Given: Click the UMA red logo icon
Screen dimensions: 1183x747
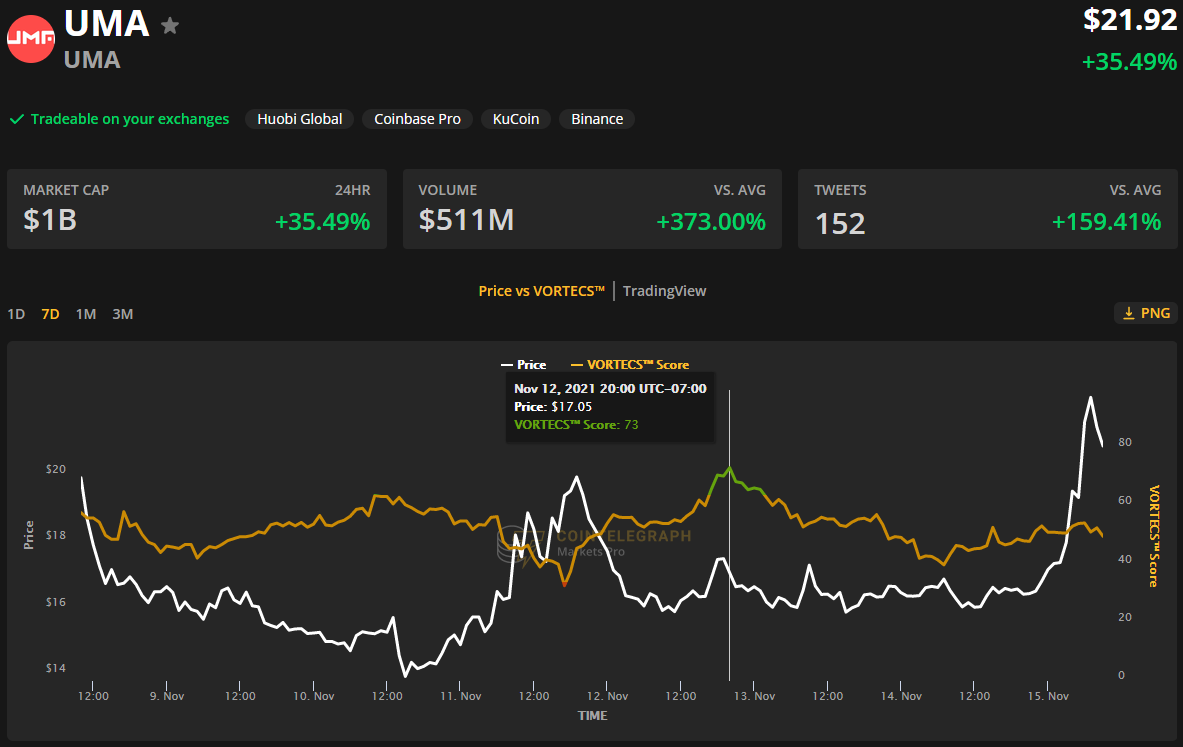Looking at the screenshot, I should point(31,38).
